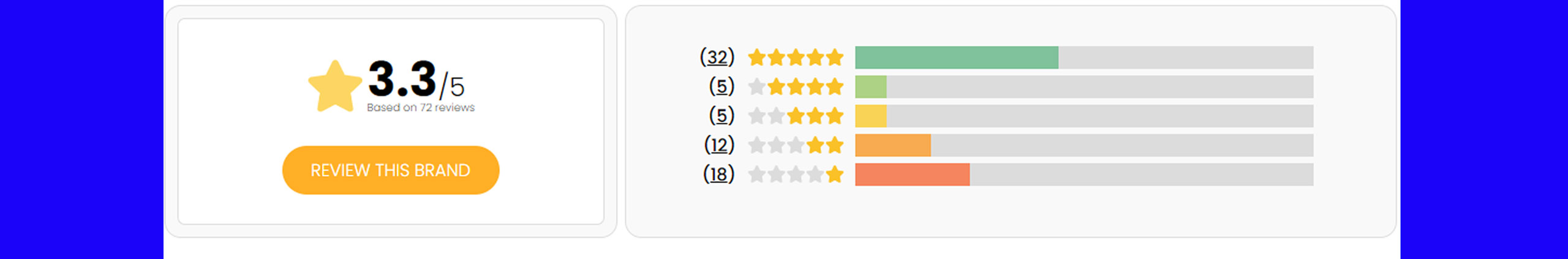Click the 3.3 overall rating score
Image resolution: width=1568 pixels, height=259 pixels.
(x=402, y=79)
